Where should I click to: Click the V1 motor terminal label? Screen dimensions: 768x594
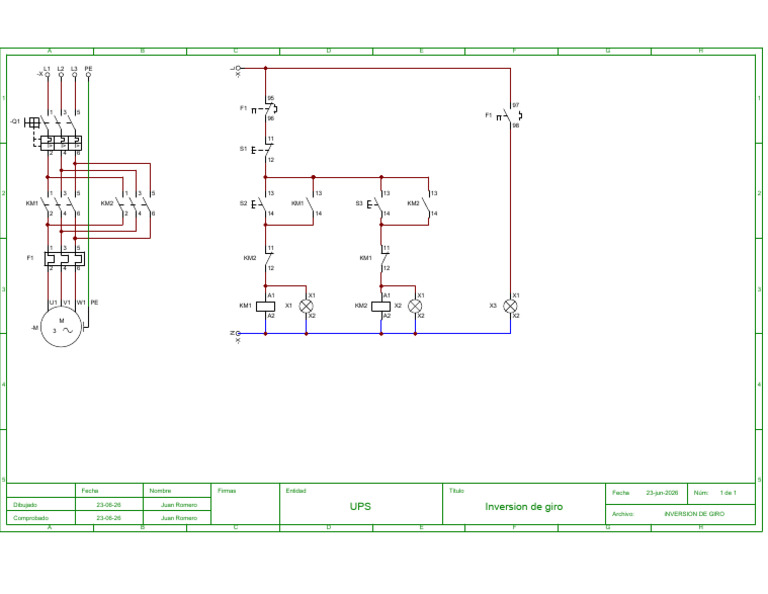coord(67,303)
